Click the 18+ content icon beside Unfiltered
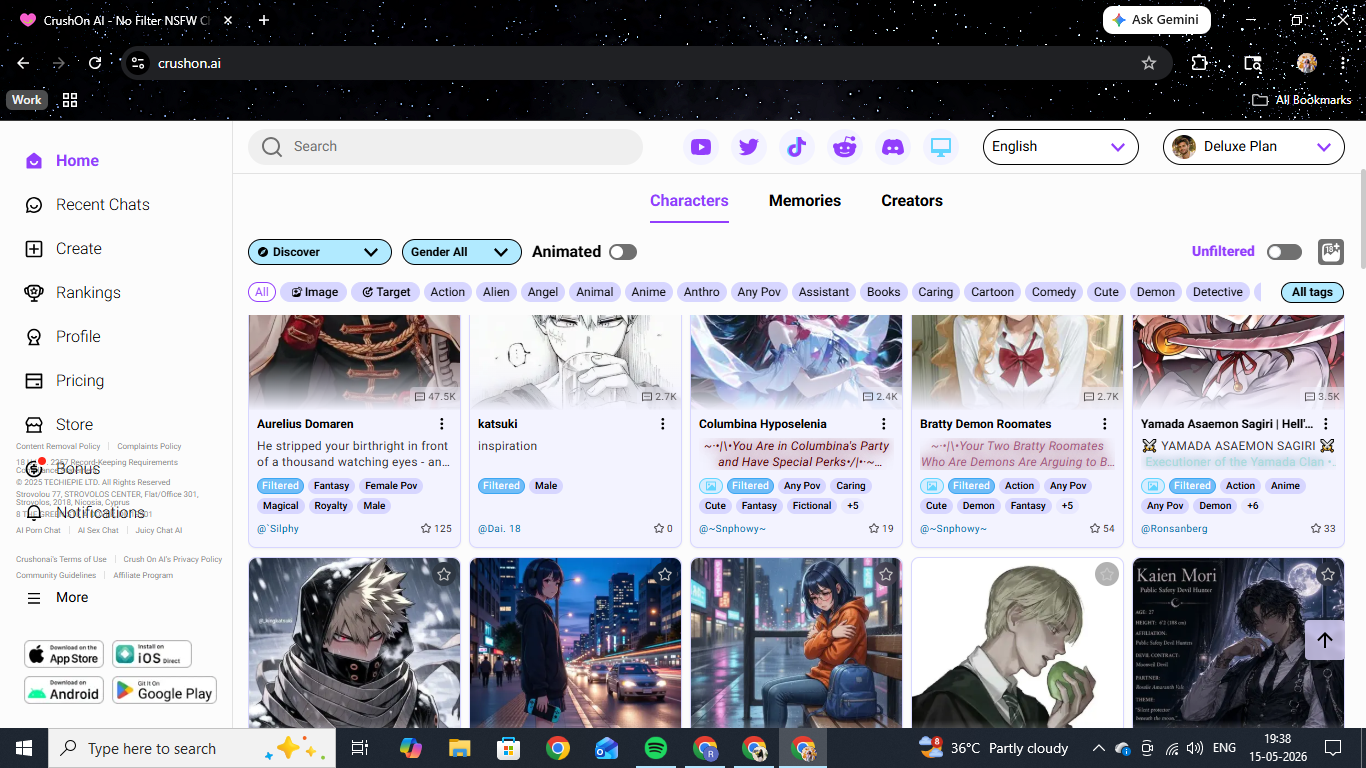 point(1330,252)
